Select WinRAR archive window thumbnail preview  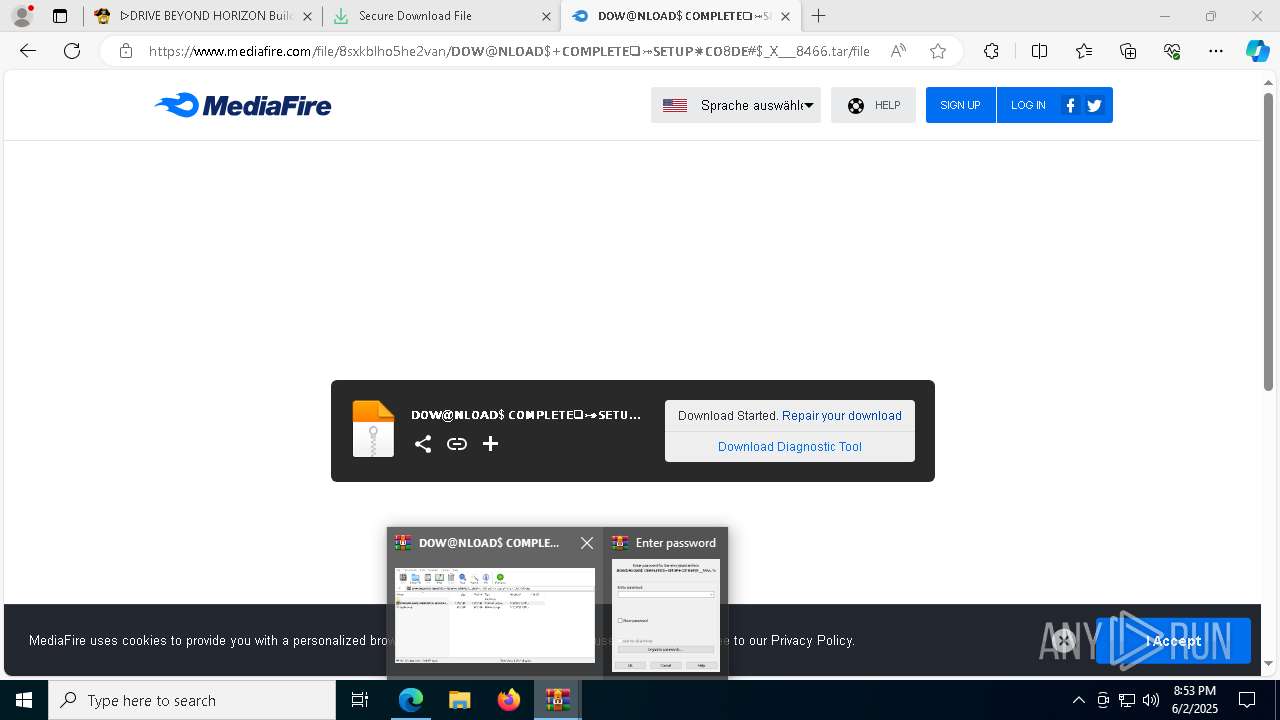click(495, 615)
